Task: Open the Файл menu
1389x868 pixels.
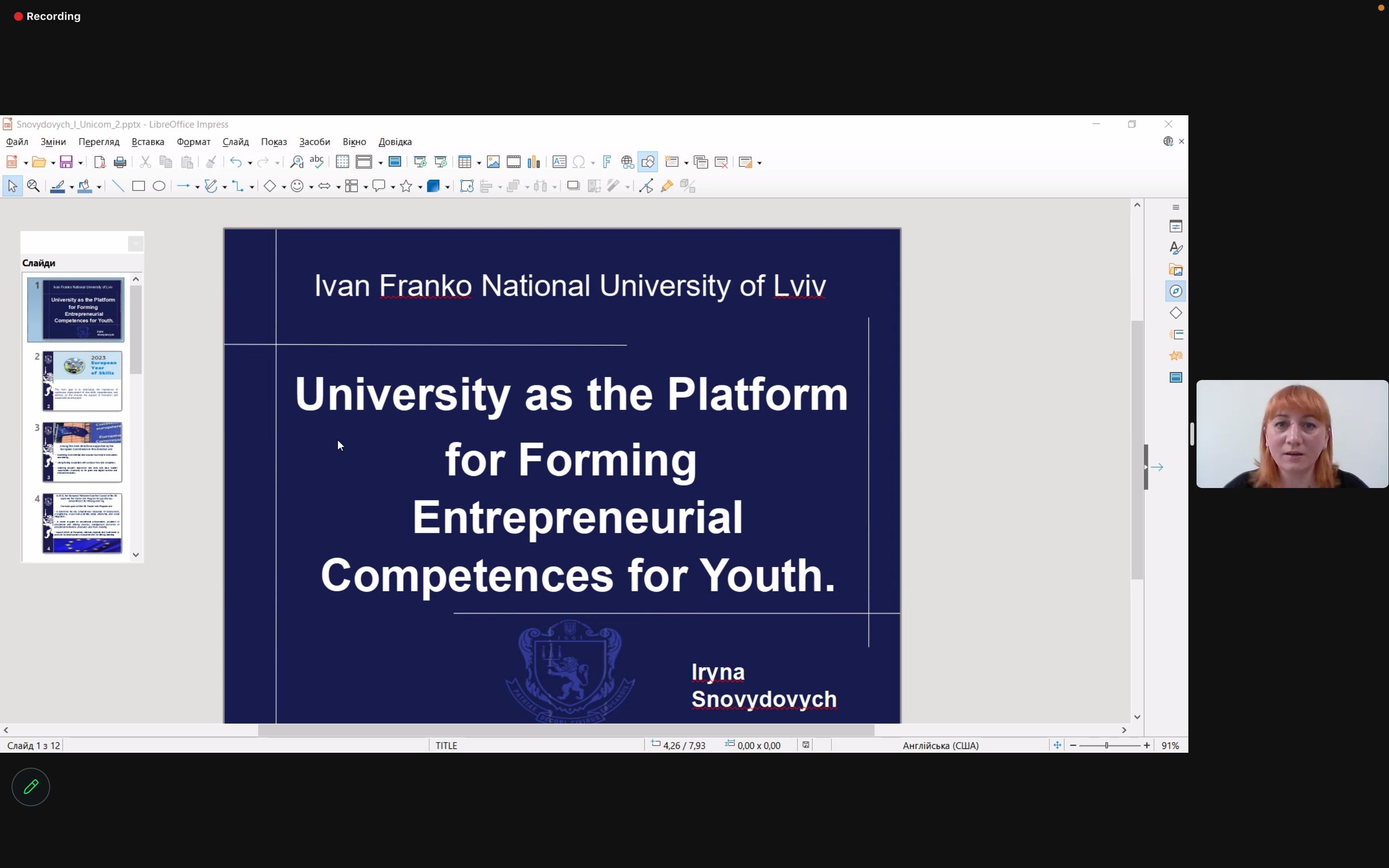Action: click(17, 142)
